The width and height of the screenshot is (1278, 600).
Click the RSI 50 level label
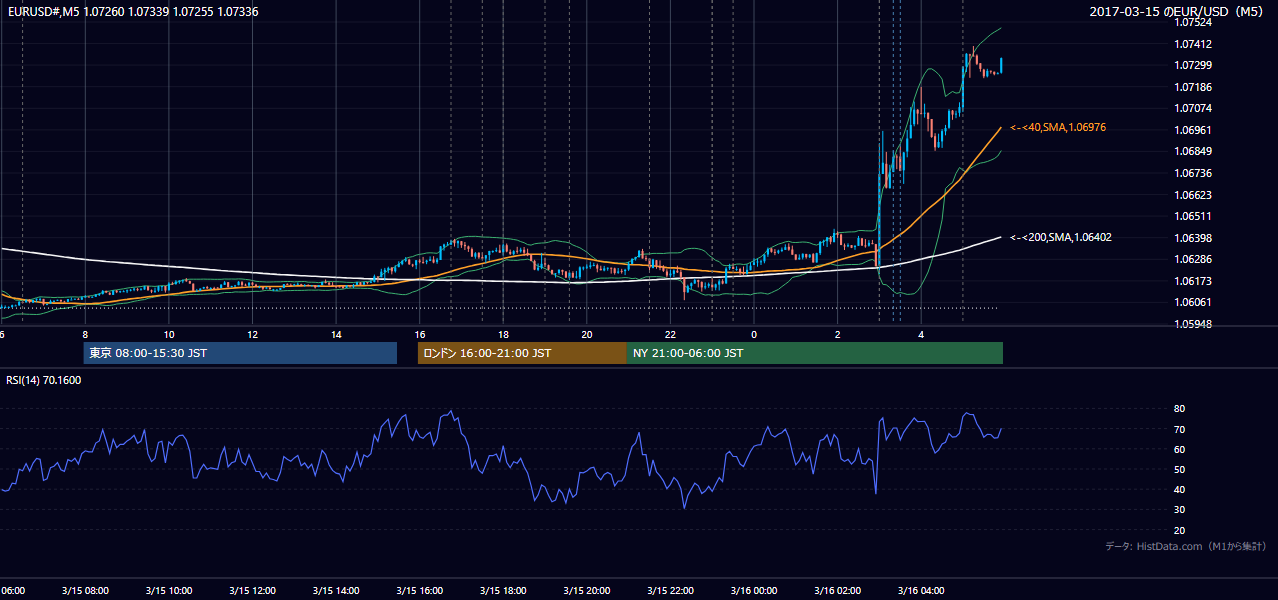[1179, 469]
